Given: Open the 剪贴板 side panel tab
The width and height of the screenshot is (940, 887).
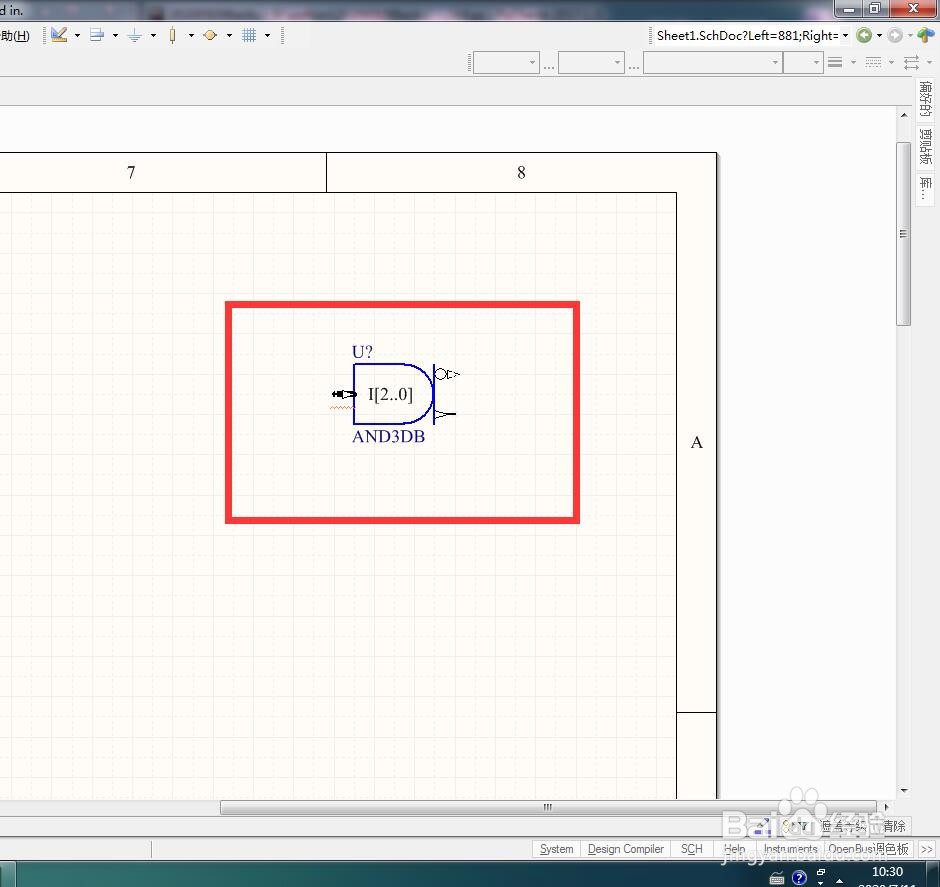Looking at the screenshot, I should coord(925,146).
